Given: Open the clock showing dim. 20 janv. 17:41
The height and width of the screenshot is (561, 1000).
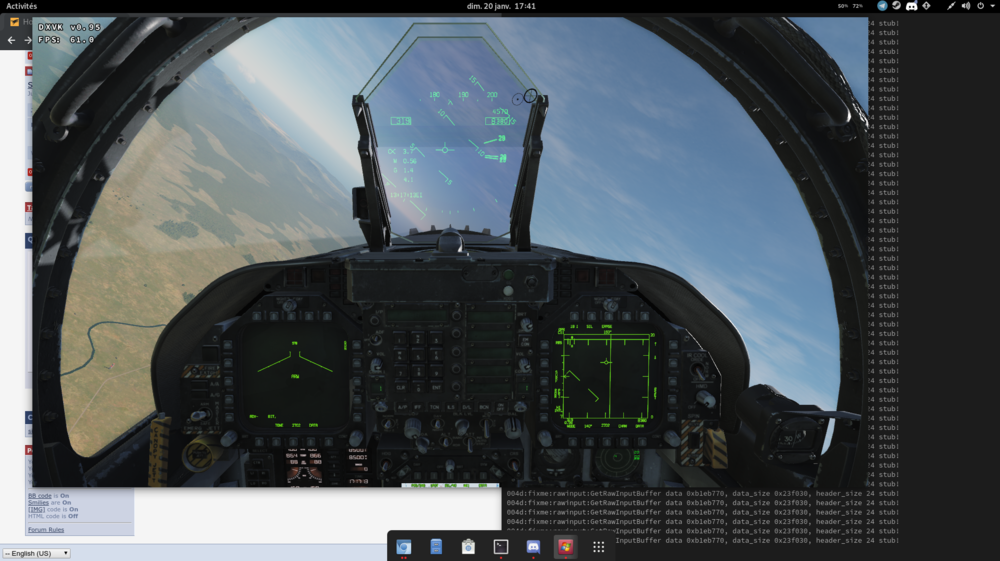Looking at the screenshot, I should 501,6.
